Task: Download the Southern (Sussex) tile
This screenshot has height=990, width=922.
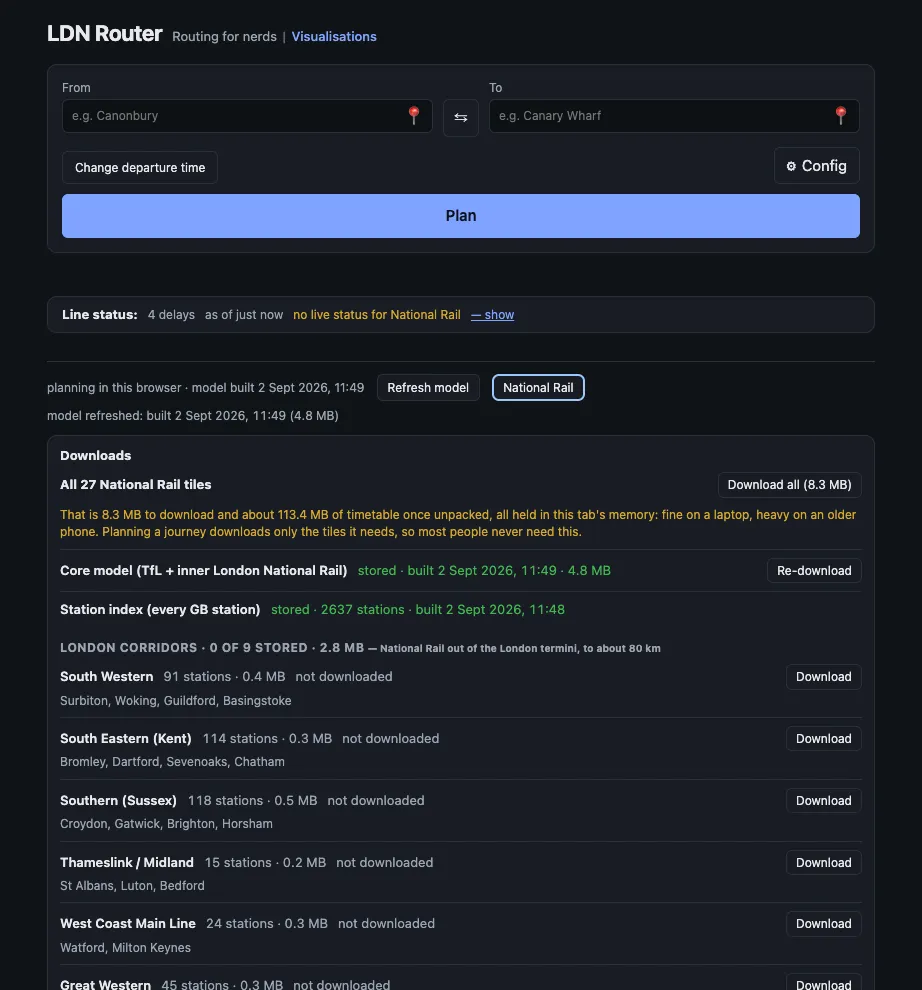Action: [823, 801]
